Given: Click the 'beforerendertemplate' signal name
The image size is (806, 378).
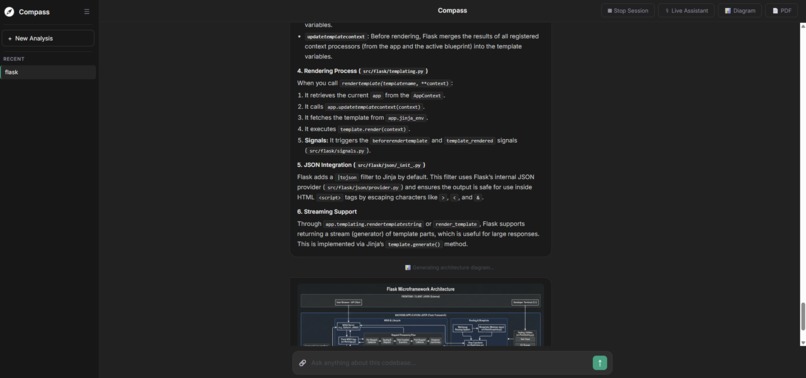Looking at the screenshot, I should 399,140.
